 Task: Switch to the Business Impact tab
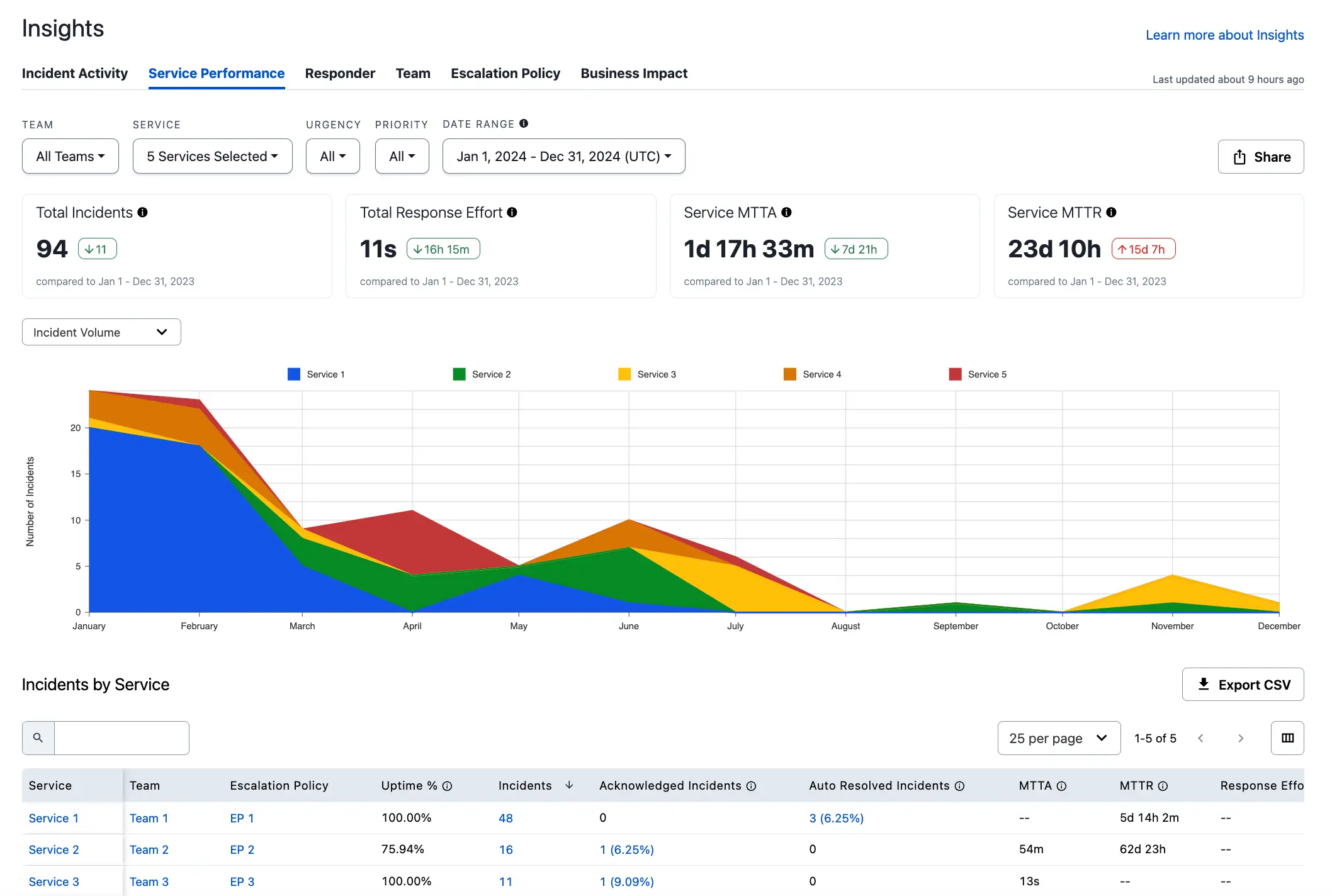(634, 74)
